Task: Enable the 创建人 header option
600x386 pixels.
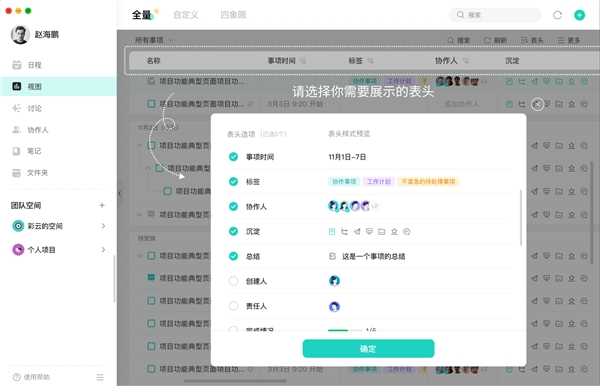Action: click(233, 281)
